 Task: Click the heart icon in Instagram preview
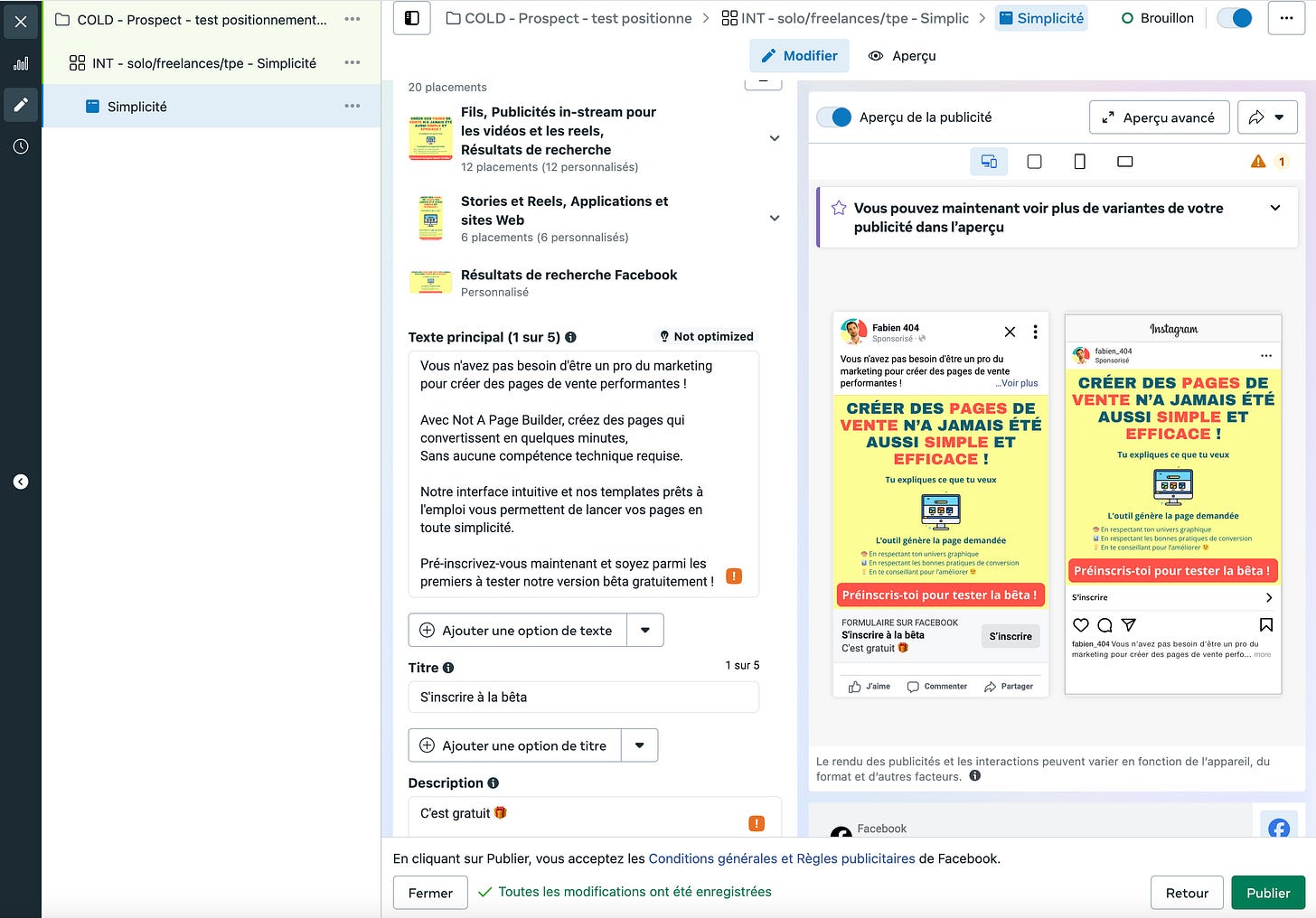point(1080,624)
